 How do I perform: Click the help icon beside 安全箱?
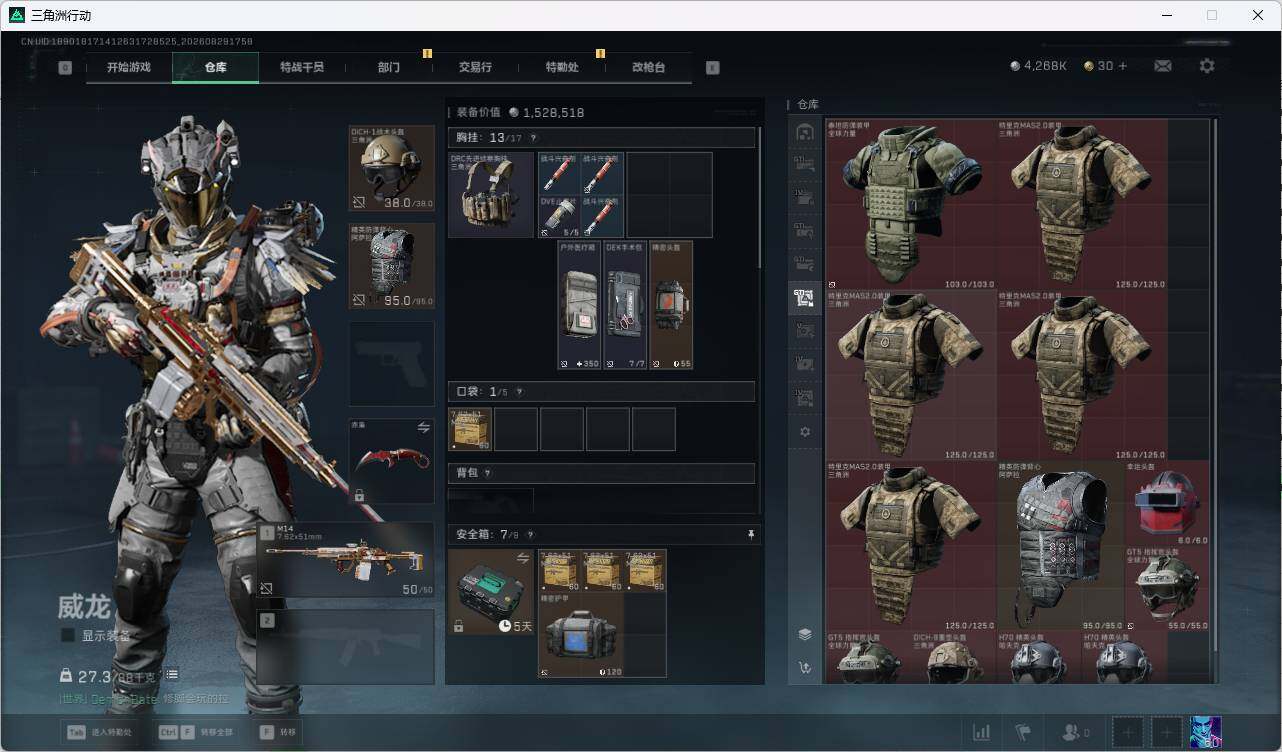[x=529, y=535]
